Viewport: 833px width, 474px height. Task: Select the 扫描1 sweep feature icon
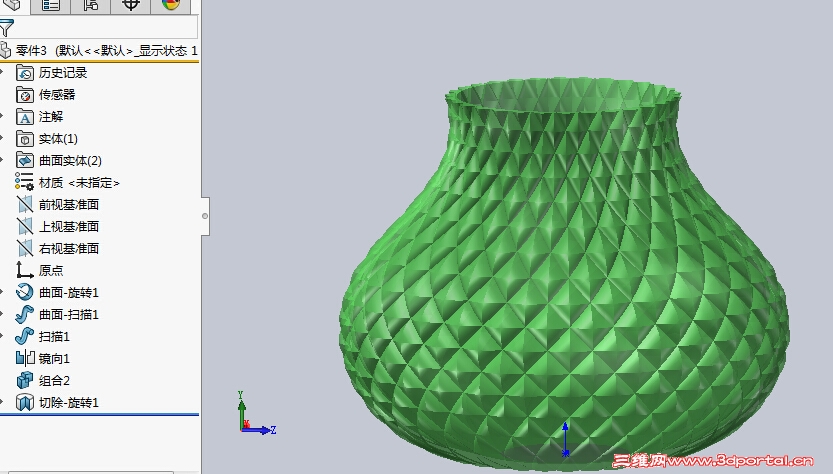point(24,336)
